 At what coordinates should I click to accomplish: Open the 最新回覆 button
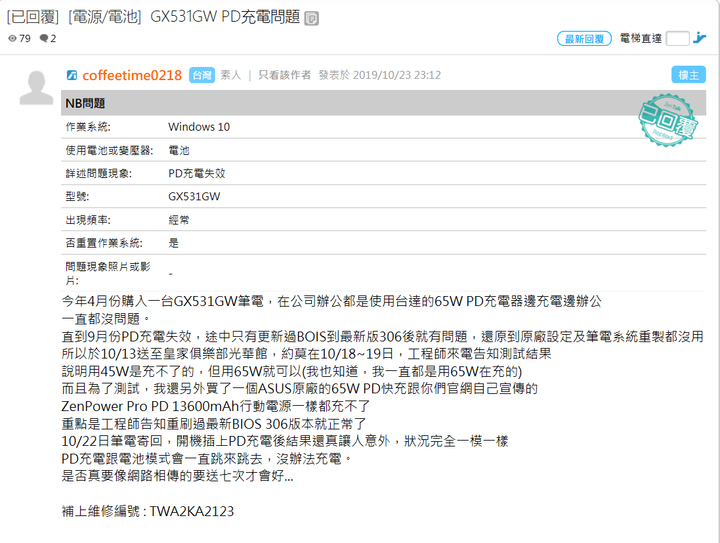click(584, 39)
